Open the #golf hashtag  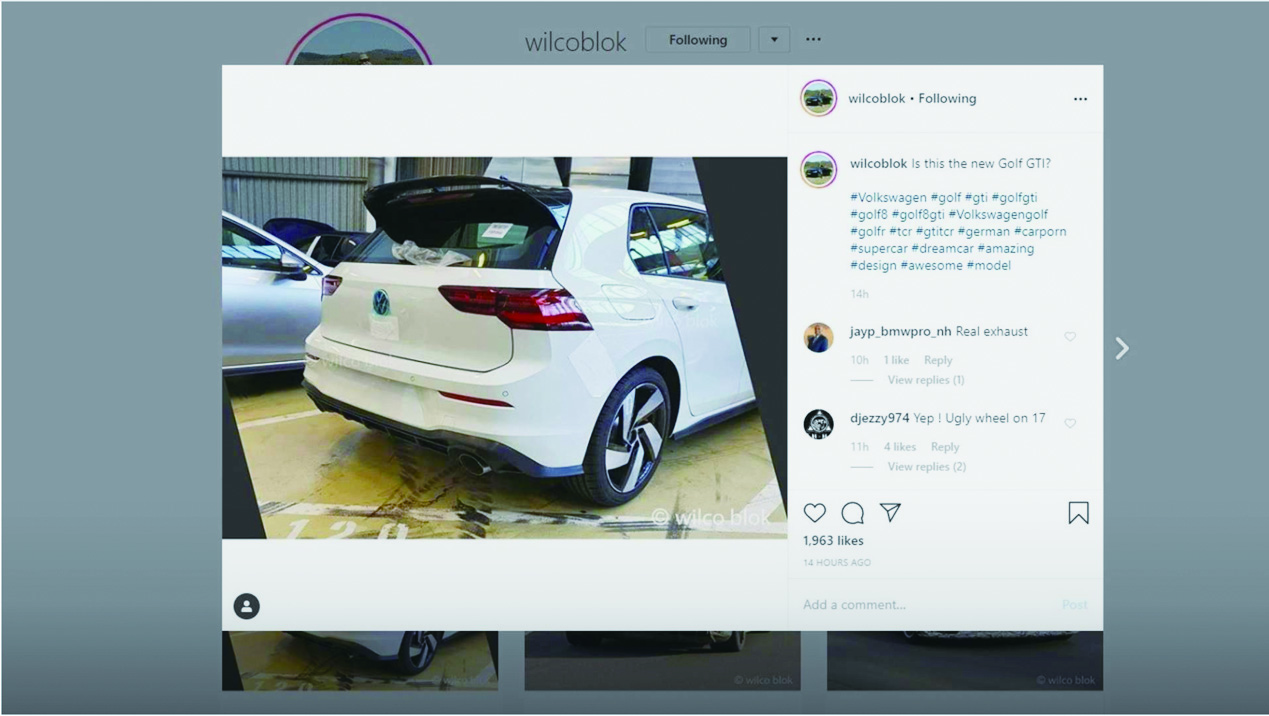[x=946, y=198]
